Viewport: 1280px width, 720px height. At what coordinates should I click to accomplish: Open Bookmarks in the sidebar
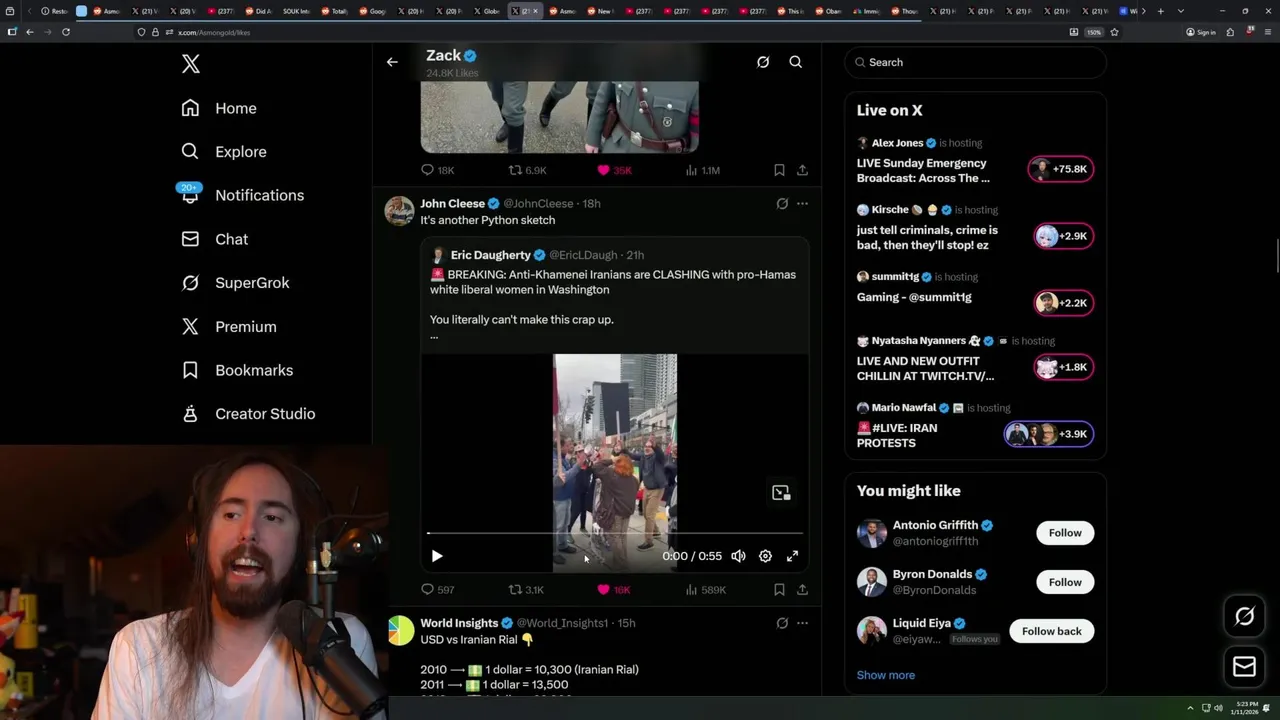point(237,370)
